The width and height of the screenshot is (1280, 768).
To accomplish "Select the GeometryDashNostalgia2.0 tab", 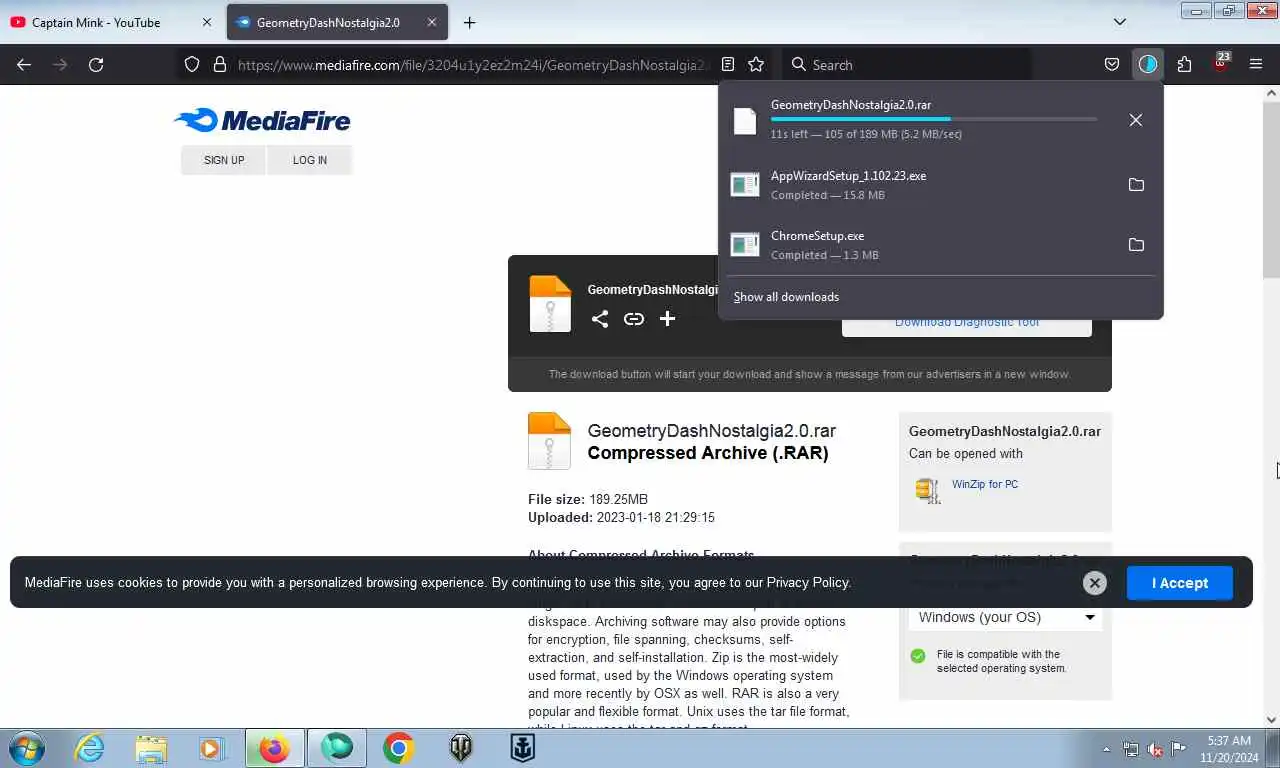I will click(337, 22).
